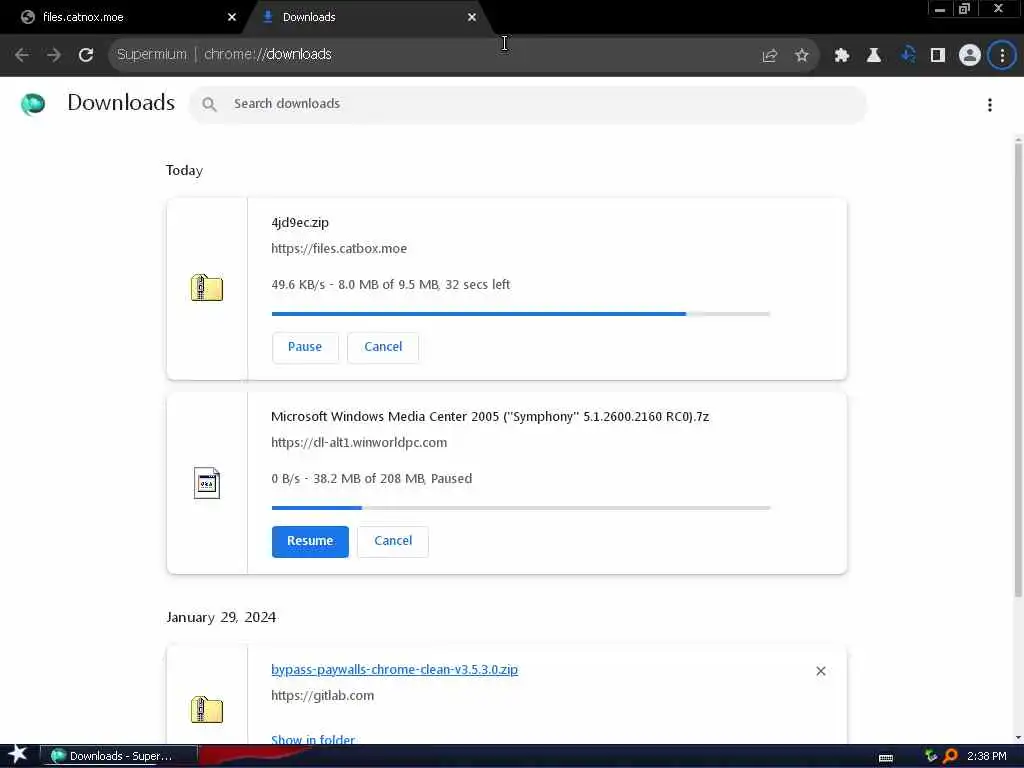Image resolution: width=1024 pixels, height=768 pixels.
Task: Open the https://files.catbox.moe source link
Action: 339,249
